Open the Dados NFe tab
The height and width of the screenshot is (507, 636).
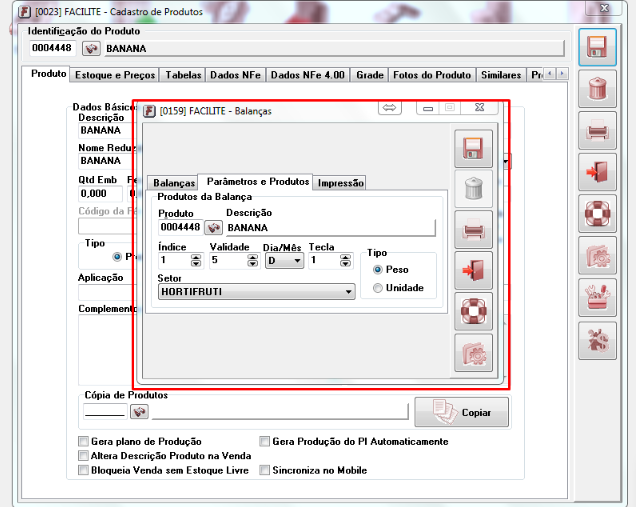click(235, 75)
